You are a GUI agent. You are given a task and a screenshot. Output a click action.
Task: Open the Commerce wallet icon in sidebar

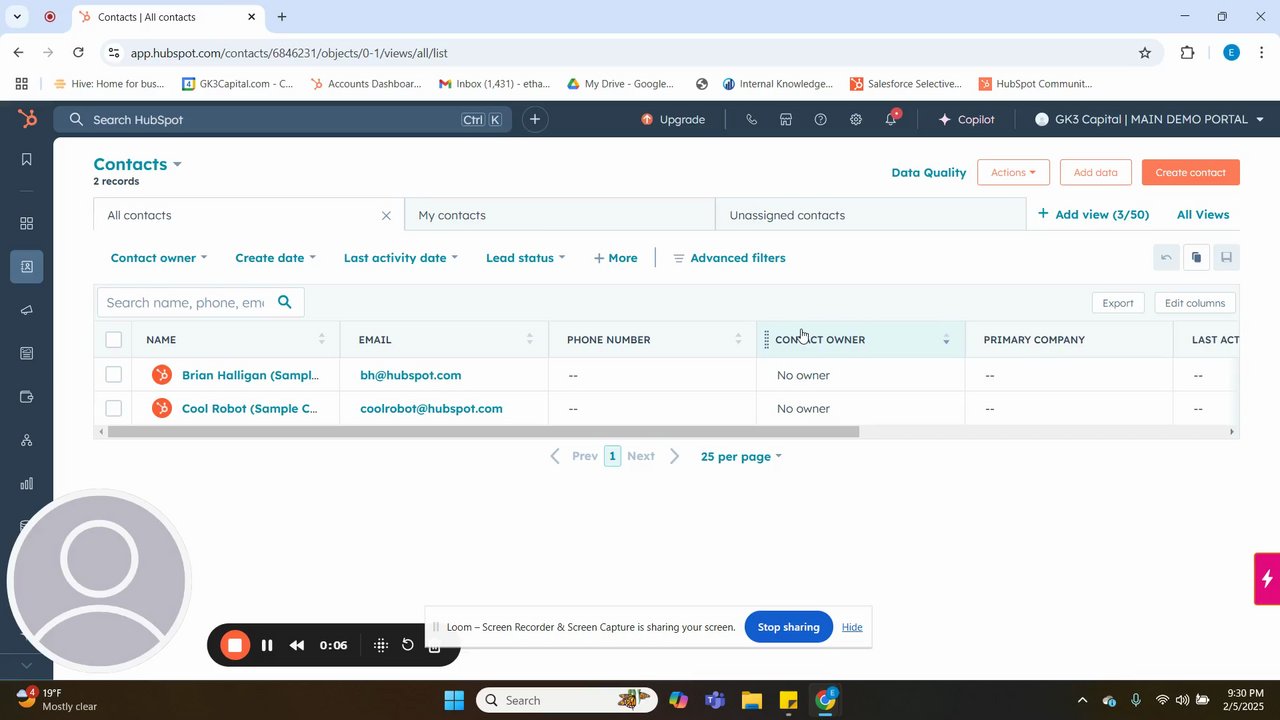coord(27,397)
